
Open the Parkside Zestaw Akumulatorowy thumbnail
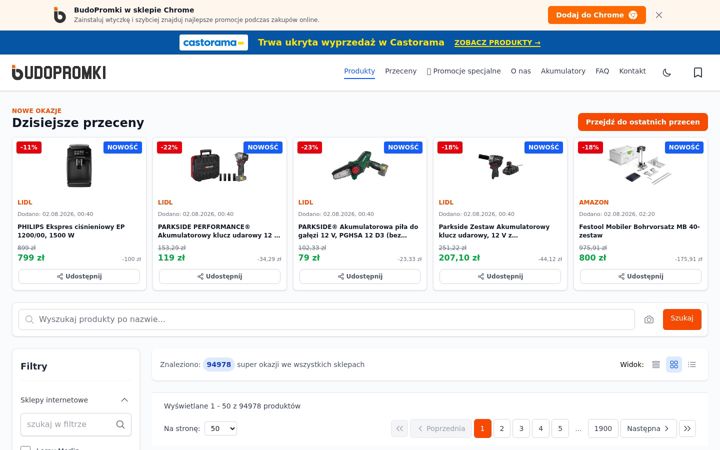500,166
